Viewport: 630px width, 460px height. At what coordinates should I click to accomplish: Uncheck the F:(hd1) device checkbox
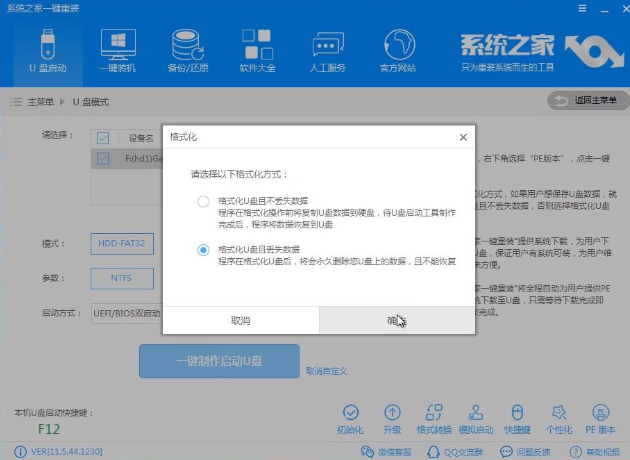(103, 158)
